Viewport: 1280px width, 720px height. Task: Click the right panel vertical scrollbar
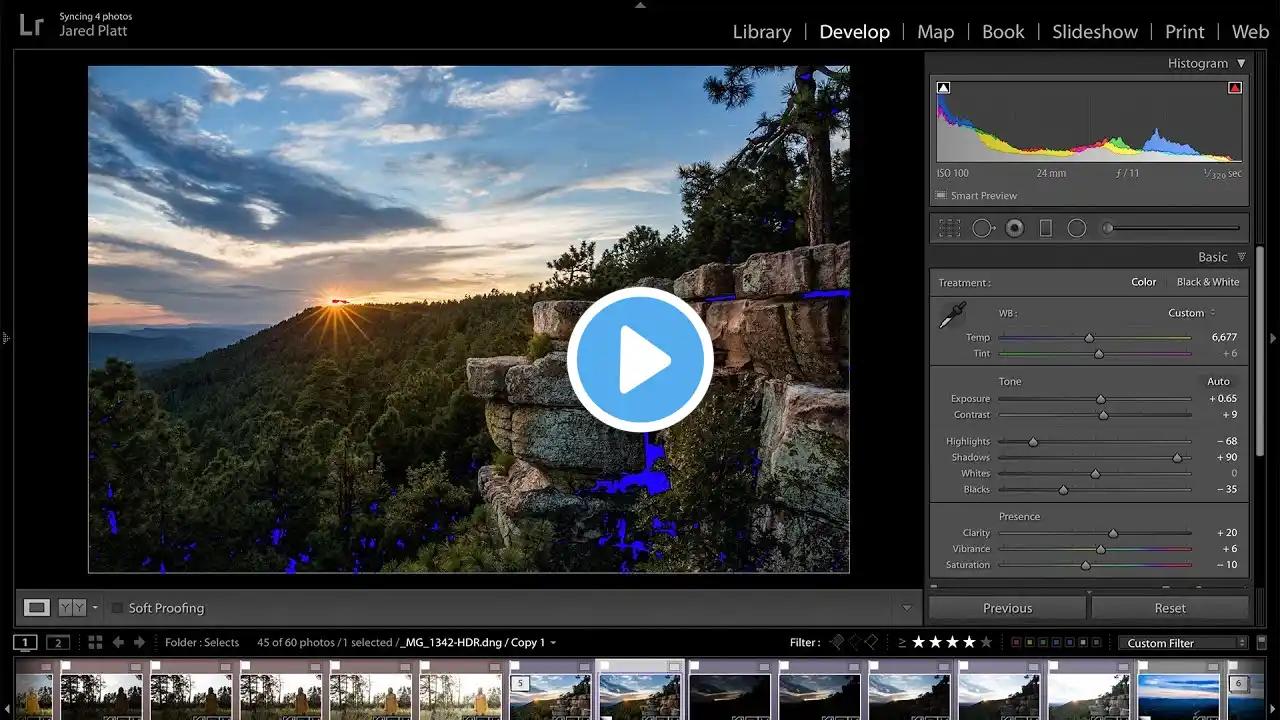(1259, 350)
